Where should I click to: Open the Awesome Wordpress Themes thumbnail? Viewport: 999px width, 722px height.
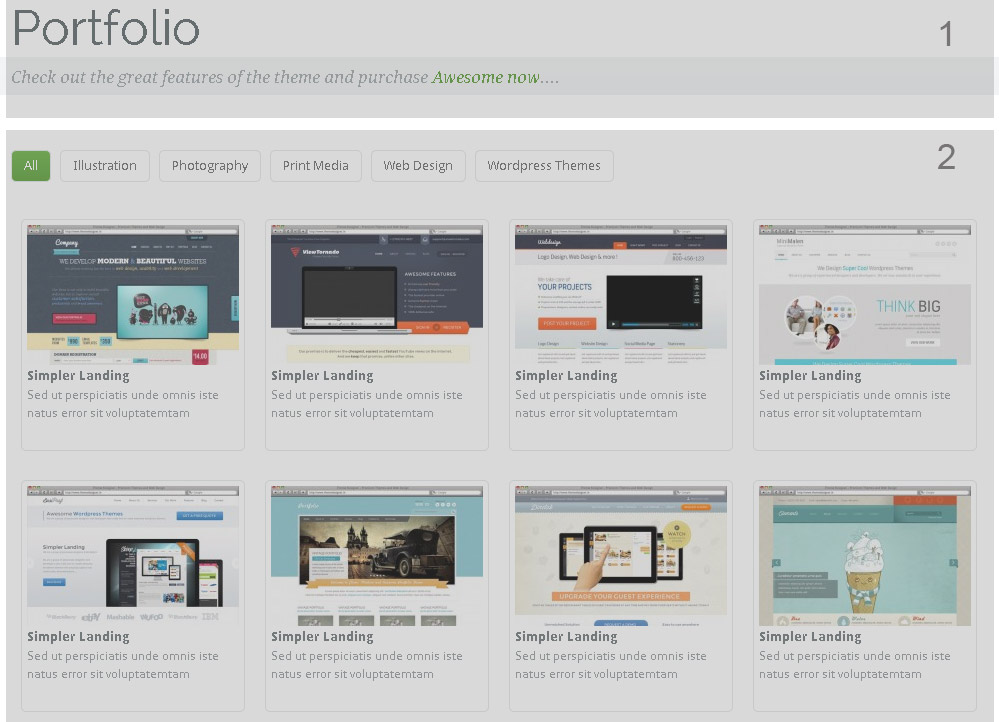132,554
